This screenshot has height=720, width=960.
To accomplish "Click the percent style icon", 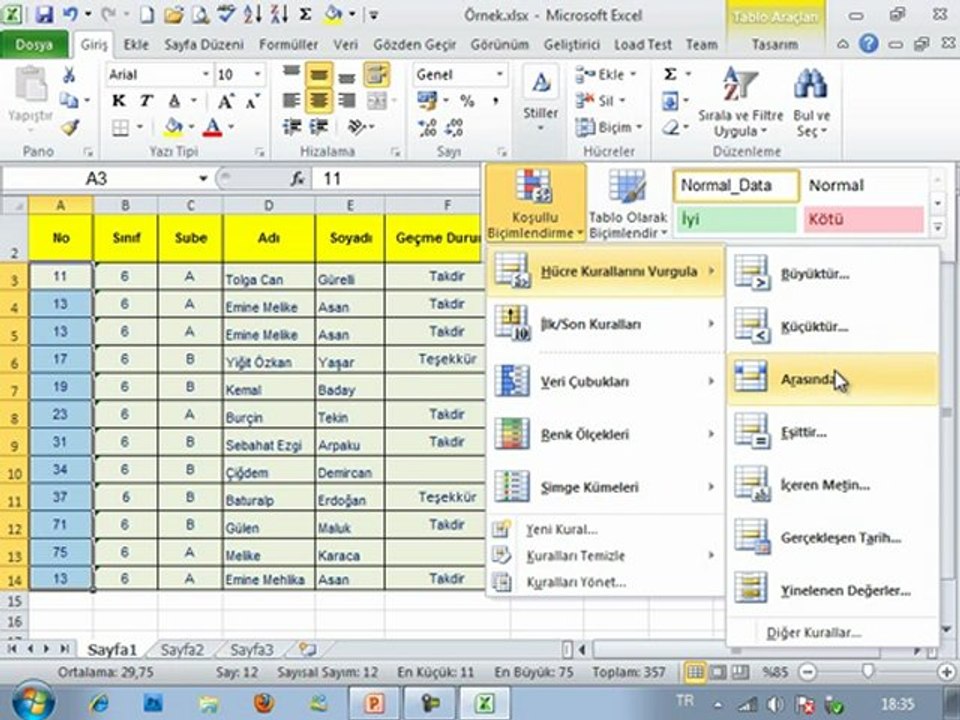I will coord(467,101).
